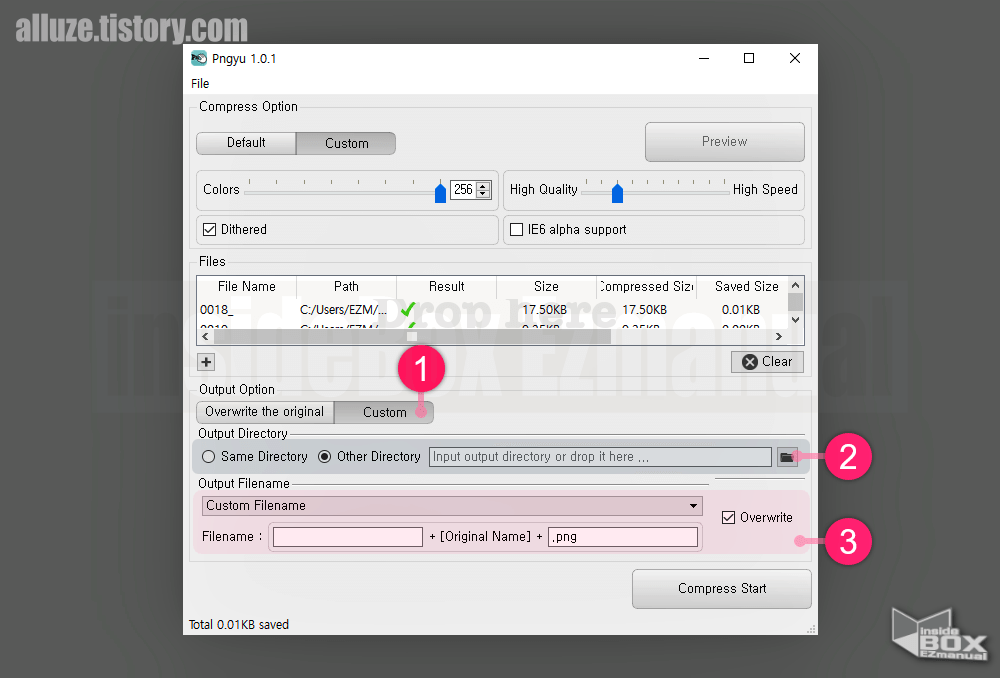Click the Path column header
The image size is (1000, 678).
tap(346, 286)
